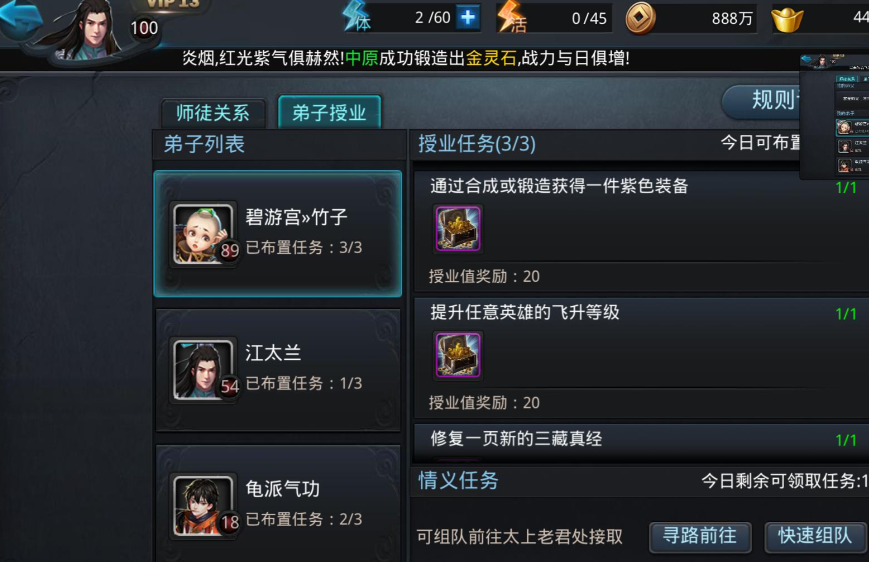Click the 快速组队 button
Screen dimensions: 869x562
click(815, 536)
